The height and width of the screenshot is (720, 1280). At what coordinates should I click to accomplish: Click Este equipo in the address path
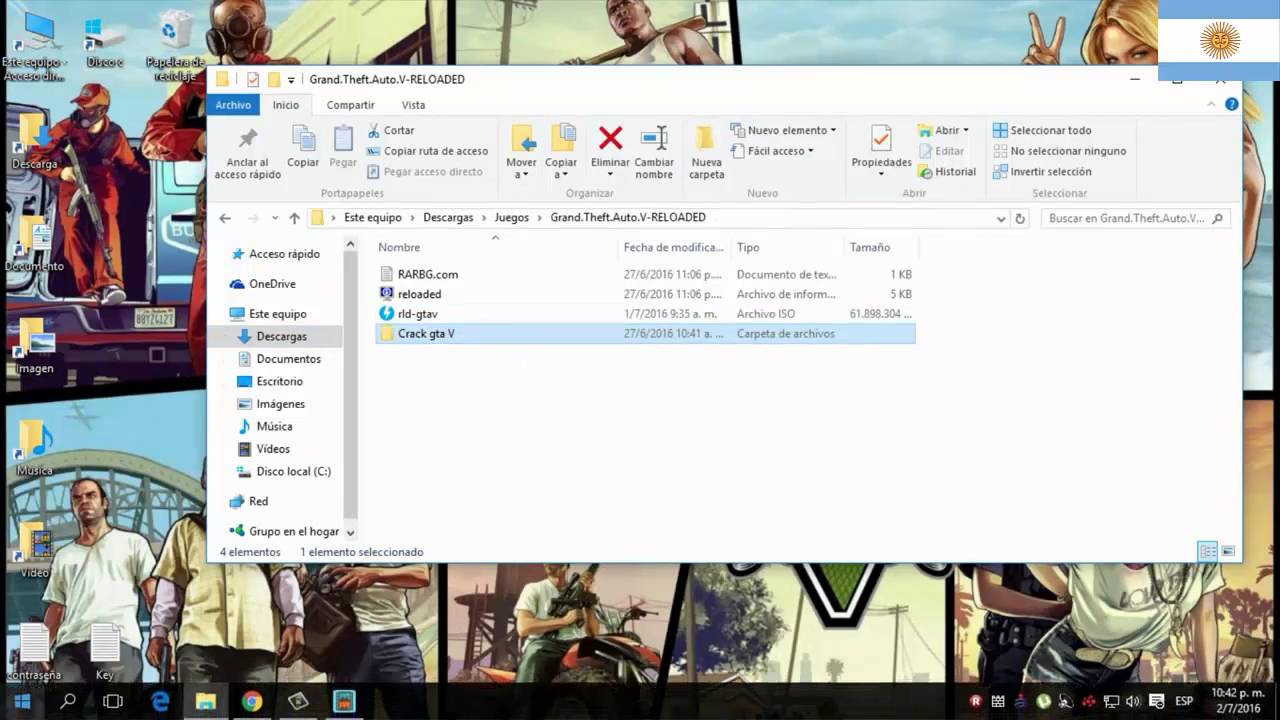tap(373, 218)
